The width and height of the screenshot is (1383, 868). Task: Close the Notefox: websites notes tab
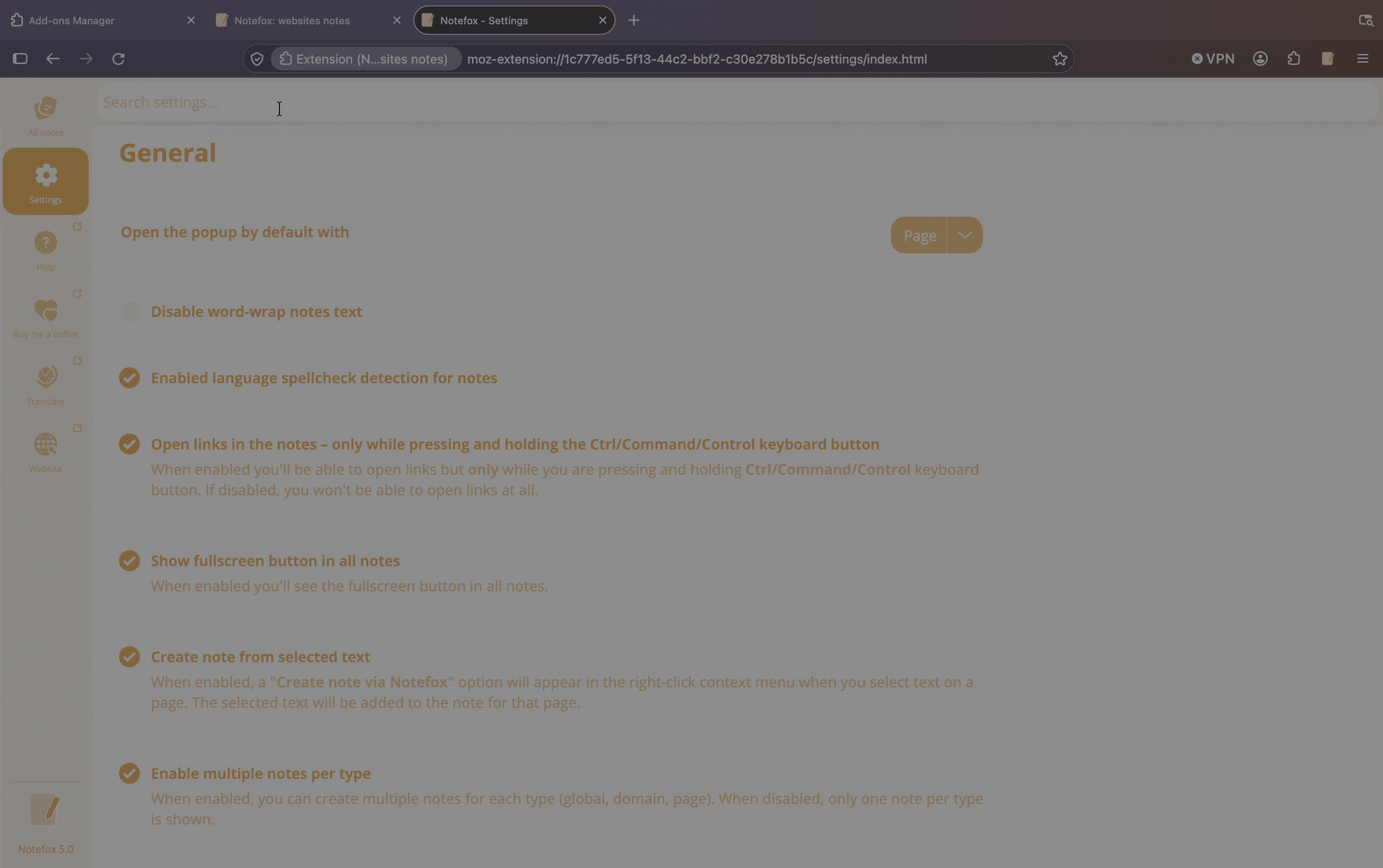[x=397, y=20]
